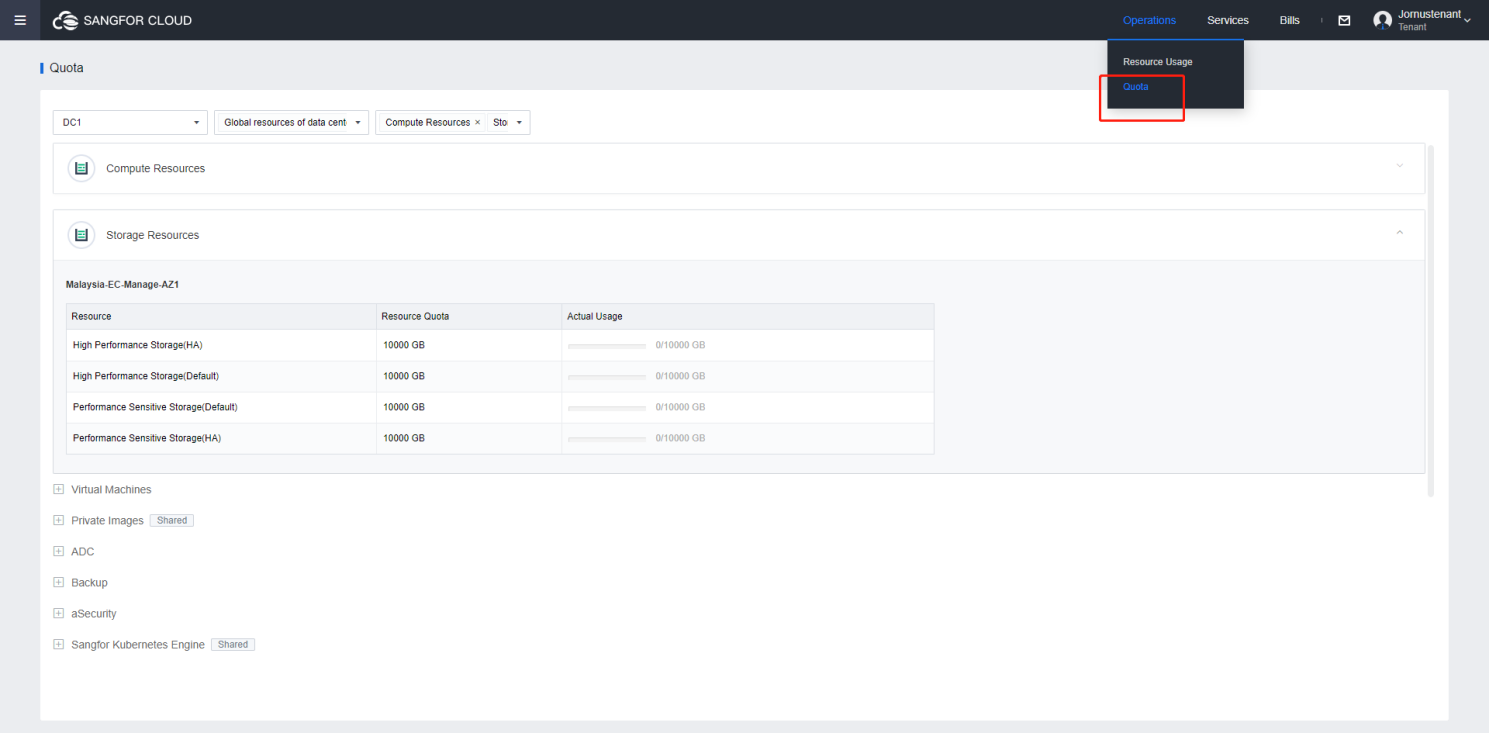The width and height of the screenshot is (1489, 733).
Task: Open the resource type multi-select dropdown
Action: click(452, 122)
